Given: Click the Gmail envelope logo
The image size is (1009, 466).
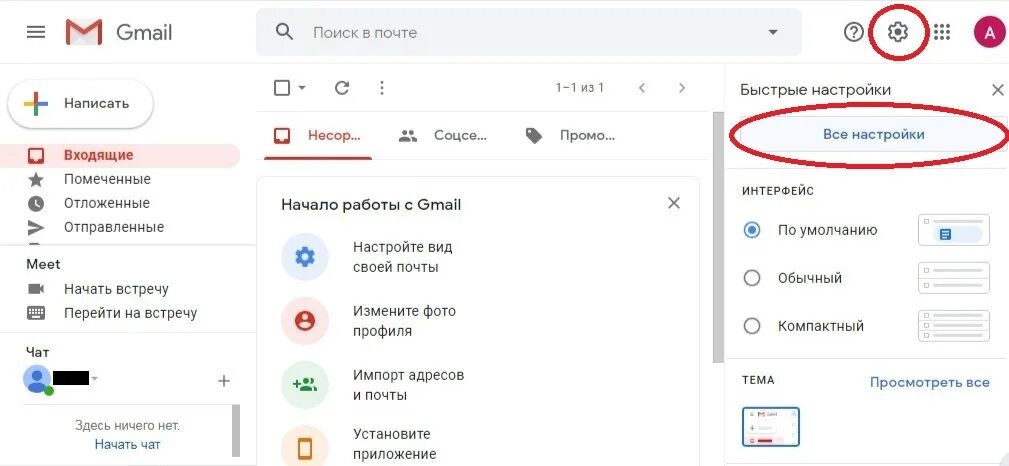Looking at the screenshot, I should click(84, 32).
